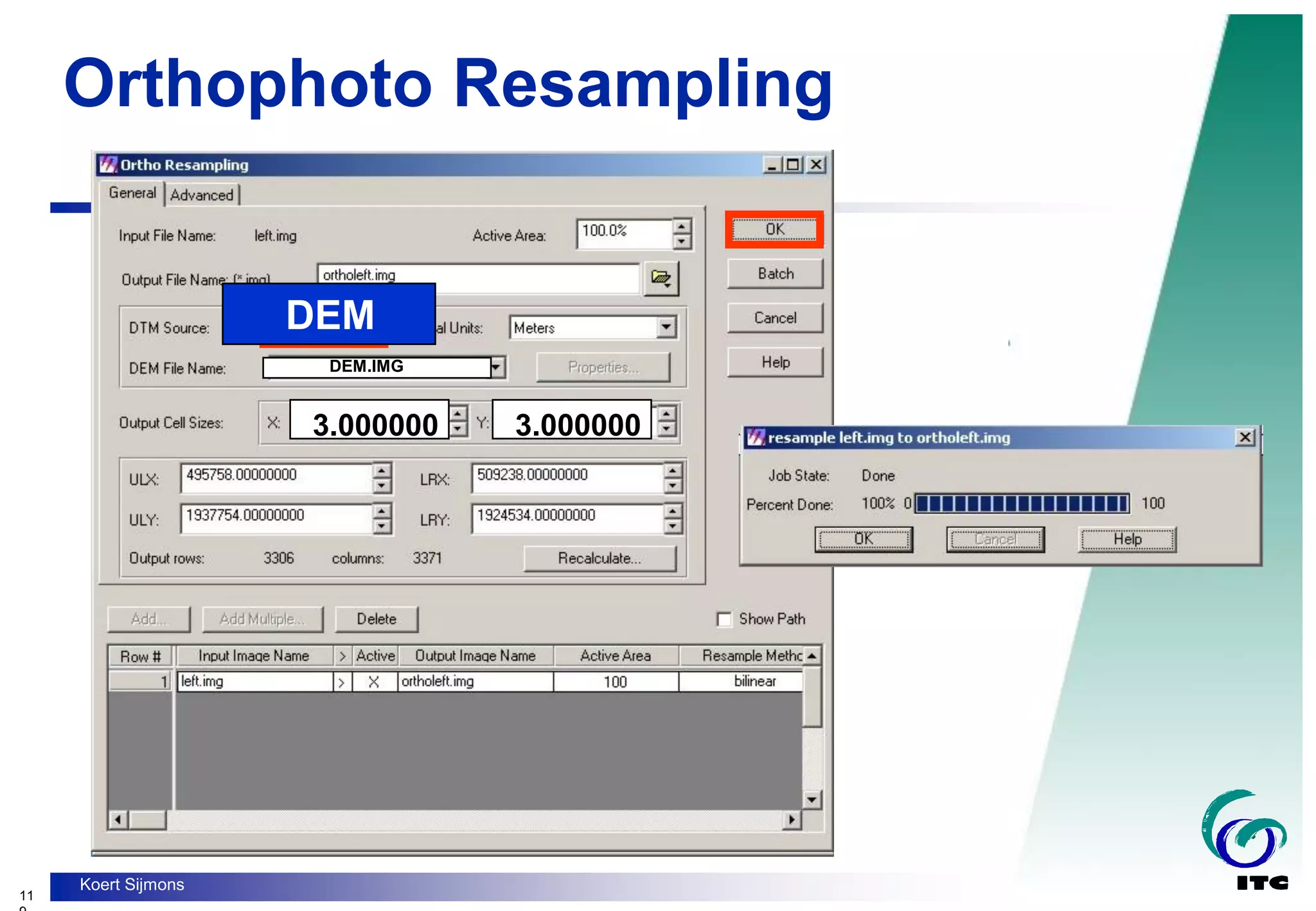Switch to the Advanced tab
The height and width of the screenshot is (911, 1316).
pos(202,195)
